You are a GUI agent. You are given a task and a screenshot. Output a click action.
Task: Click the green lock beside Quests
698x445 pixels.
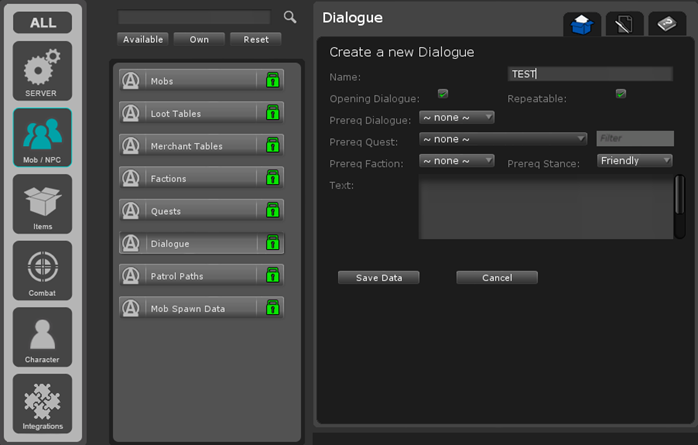click(272, 211)
